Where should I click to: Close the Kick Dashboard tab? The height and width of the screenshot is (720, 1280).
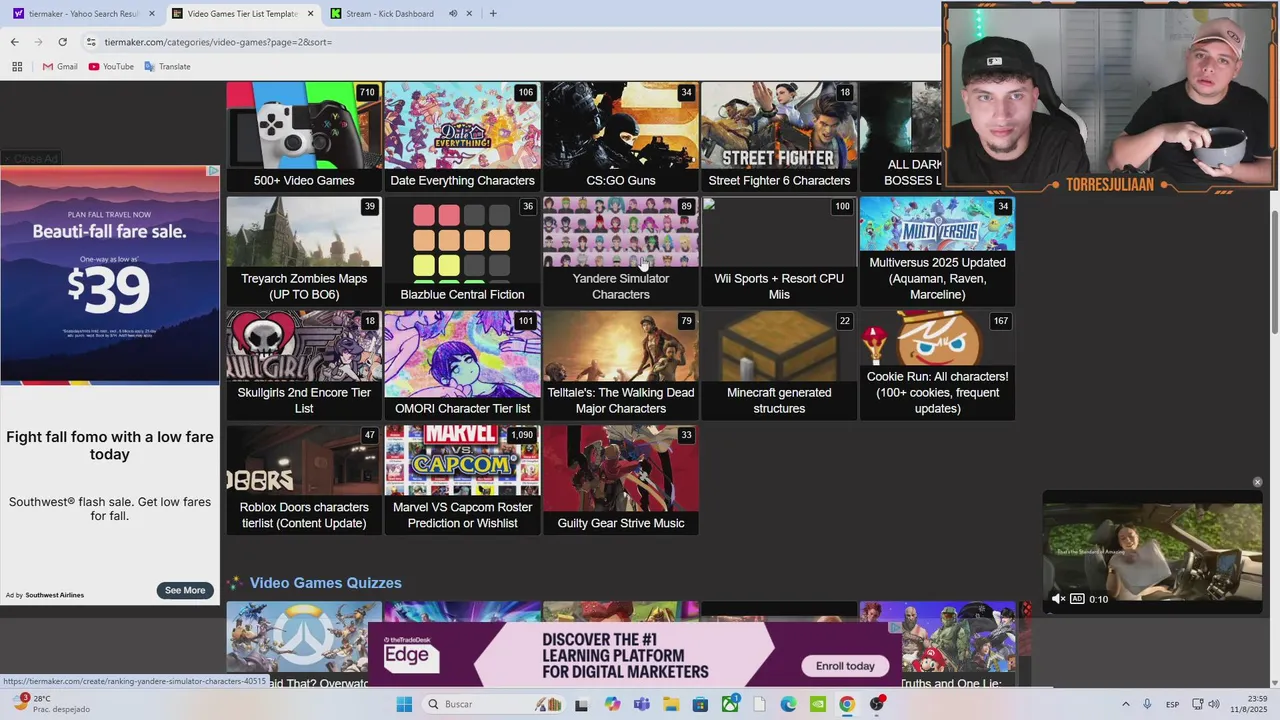[469, 14]
